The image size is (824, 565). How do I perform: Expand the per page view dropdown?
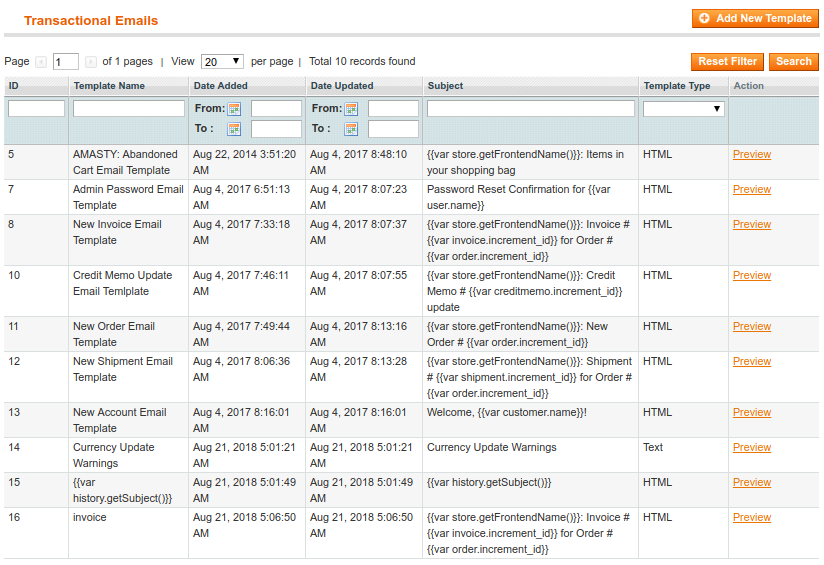(222, 62)
